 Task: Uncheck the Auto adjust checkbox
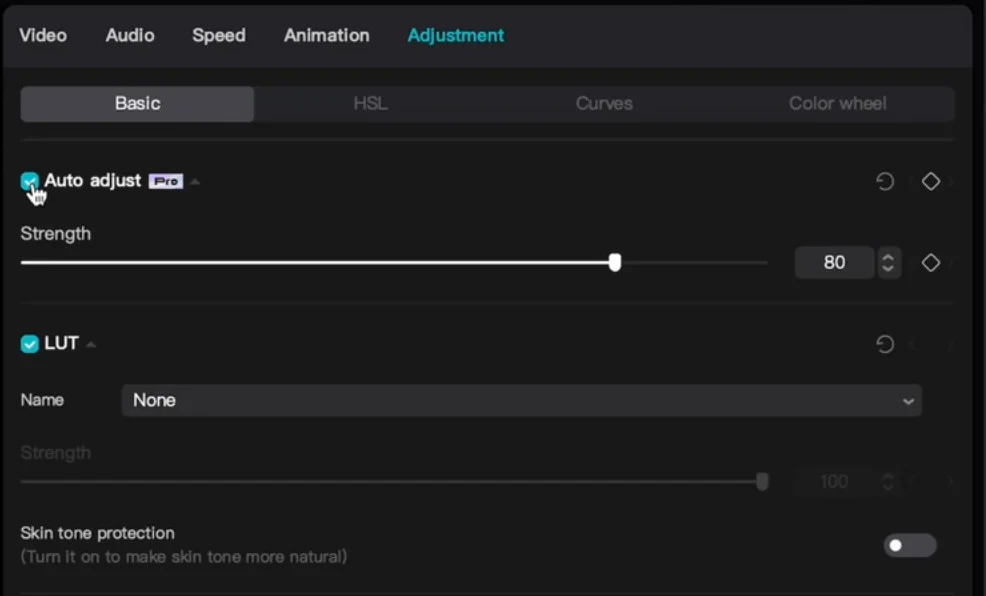[30, 181]
